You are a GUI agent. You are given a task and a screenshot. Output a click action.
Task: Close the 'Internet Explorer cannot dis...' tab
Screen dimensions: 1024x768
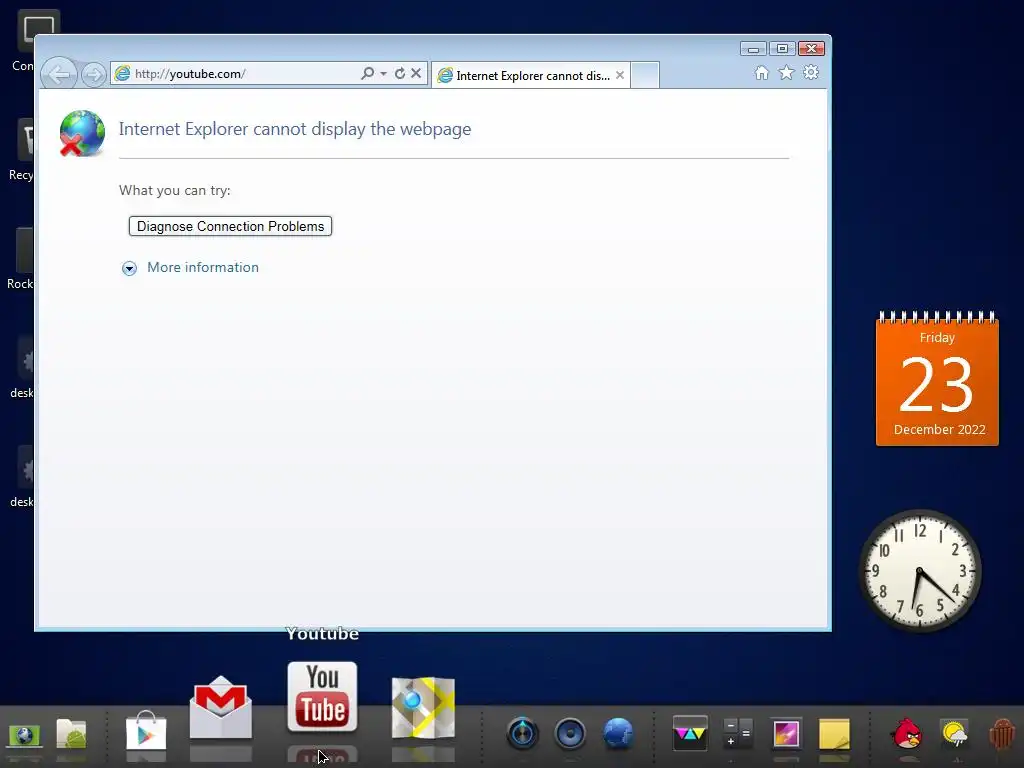[x=620, y=75]
